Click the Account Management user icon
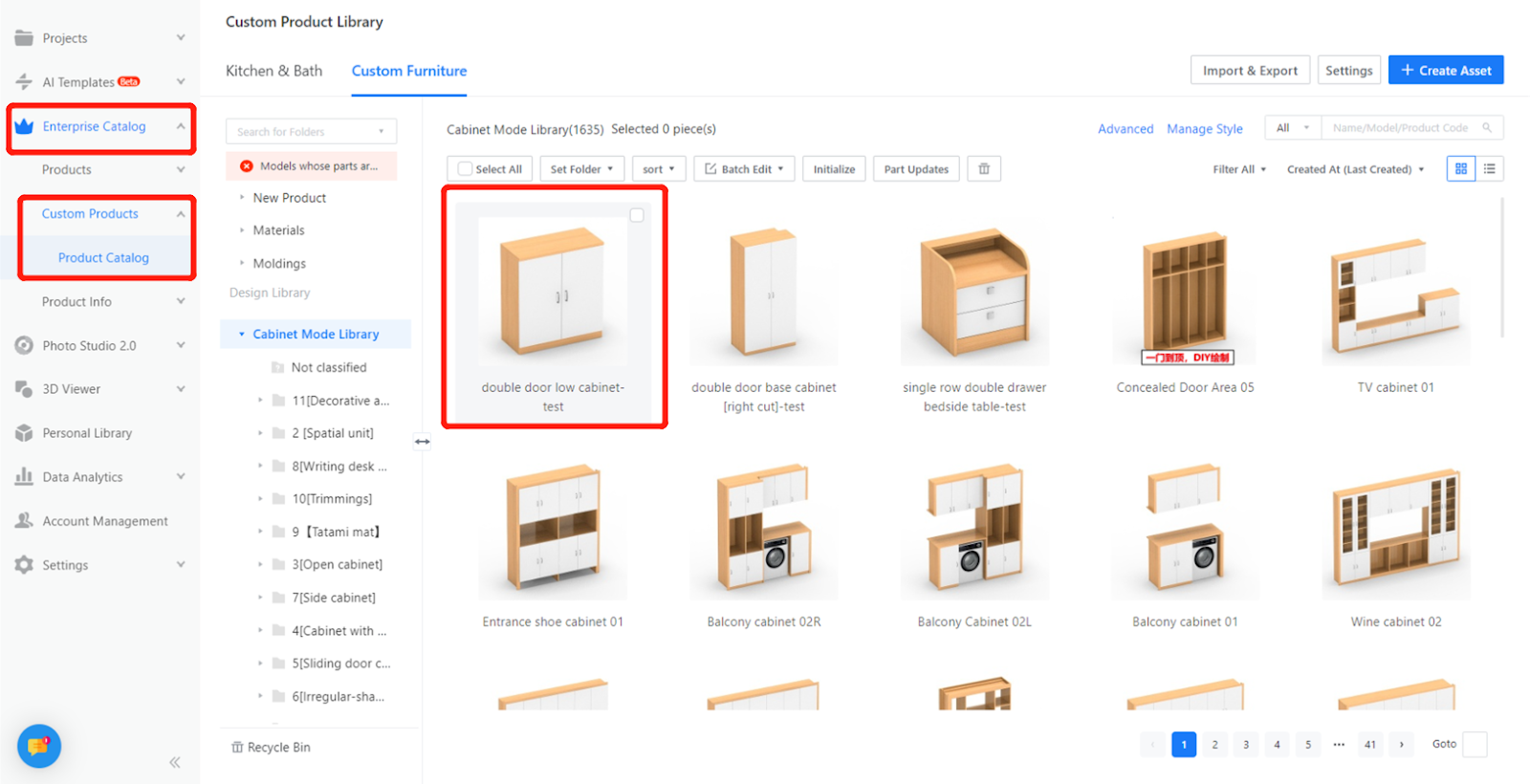The width and height of the screenshot is (1530, 784). [x=24, y=520]
